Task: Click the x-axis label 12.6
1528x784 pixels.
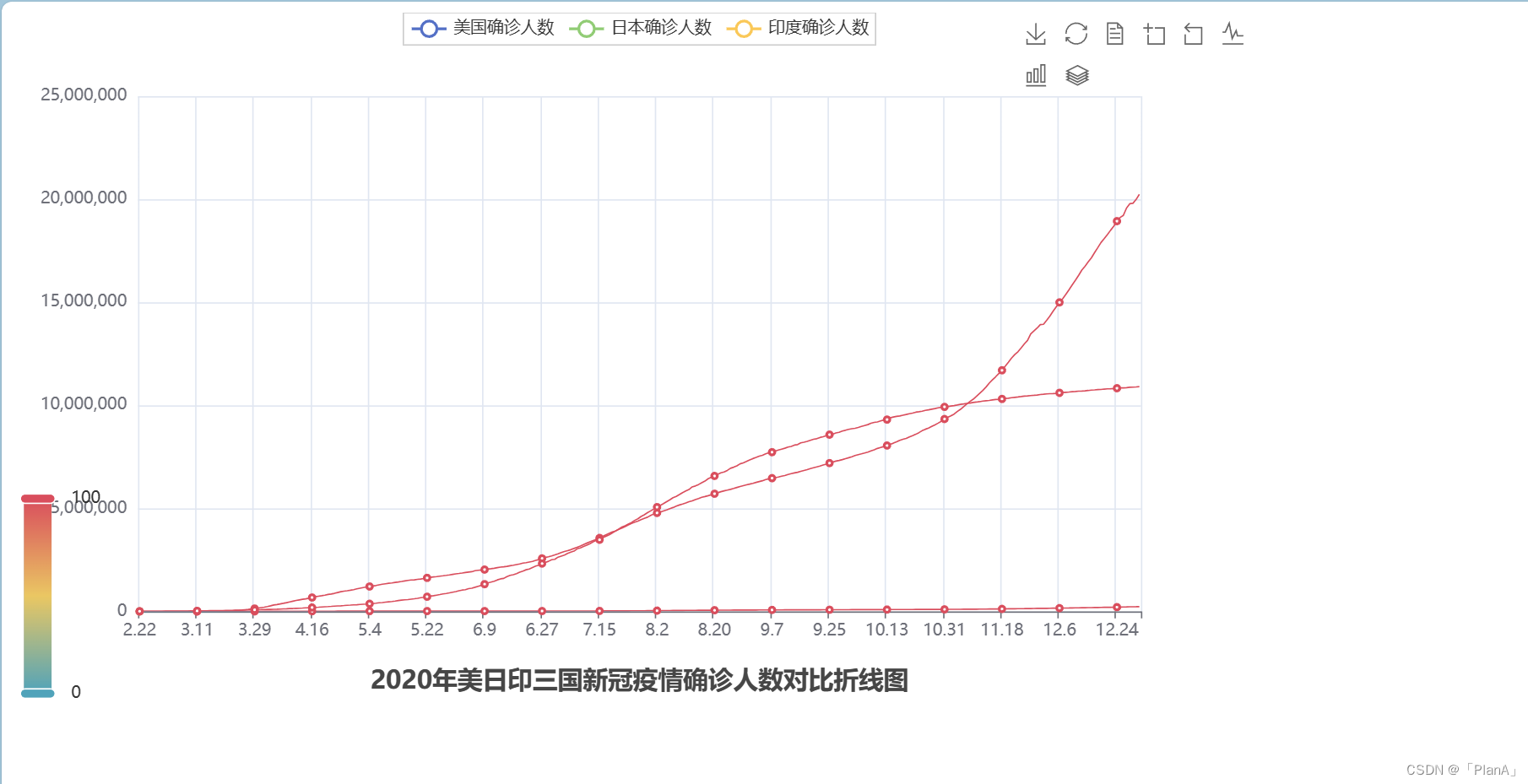Action: [x=1059, y=630]
